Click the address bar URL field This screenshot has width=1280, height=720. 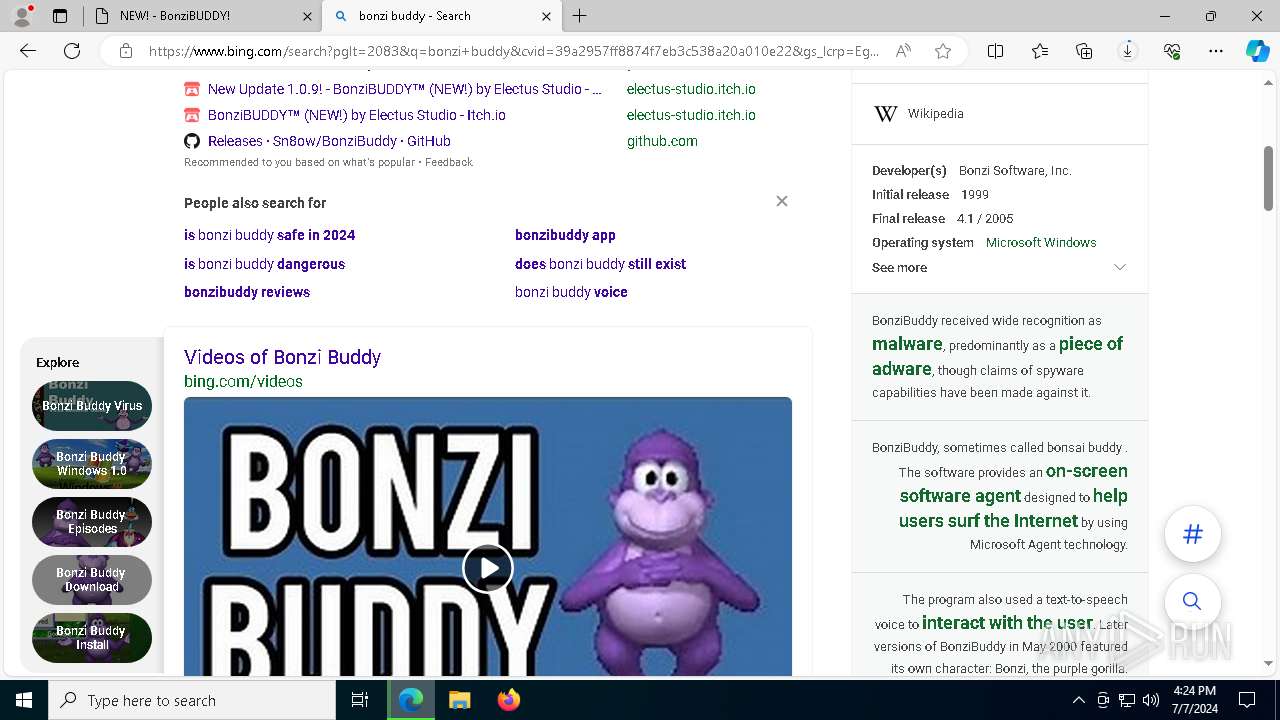(x=514, y=51)
